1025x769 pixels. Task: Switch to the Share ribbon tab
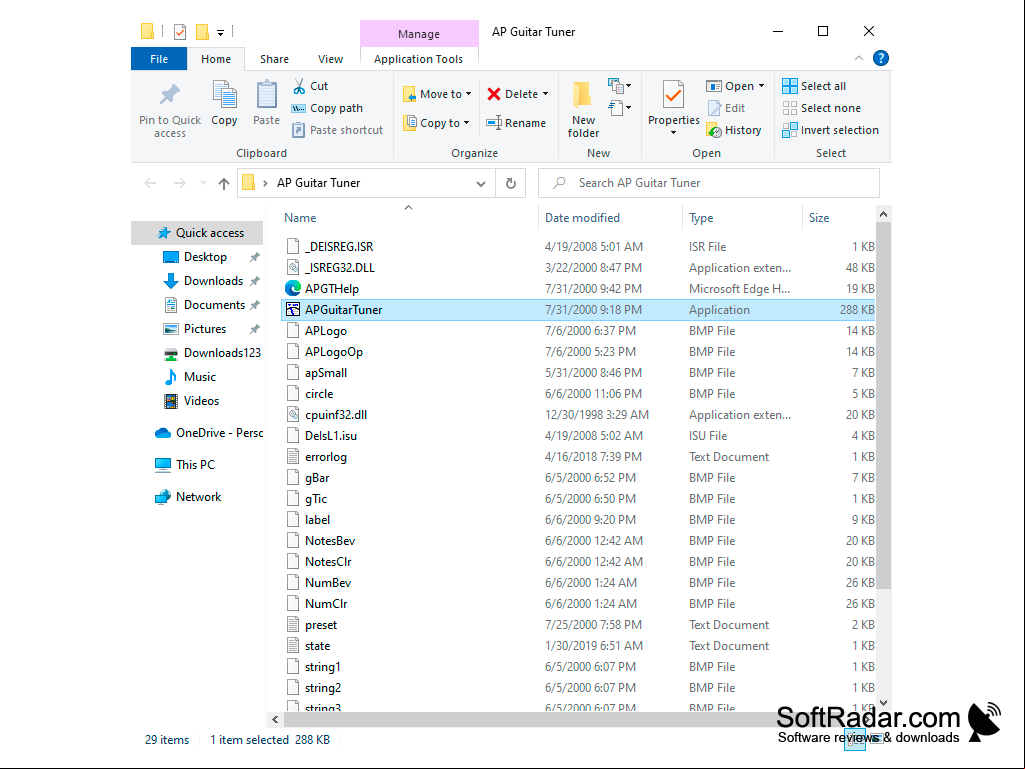coord(275,59)
